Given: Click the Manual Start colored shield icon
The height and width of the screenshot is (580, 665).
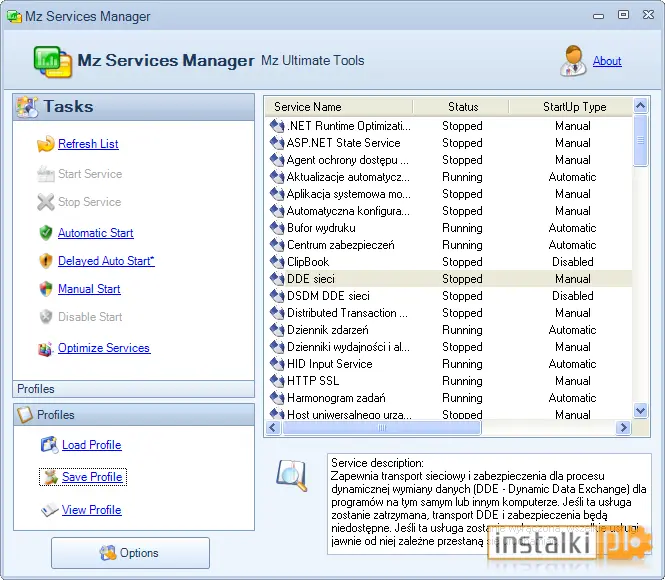Looking at the screenshot, I should tap(45, 289).
